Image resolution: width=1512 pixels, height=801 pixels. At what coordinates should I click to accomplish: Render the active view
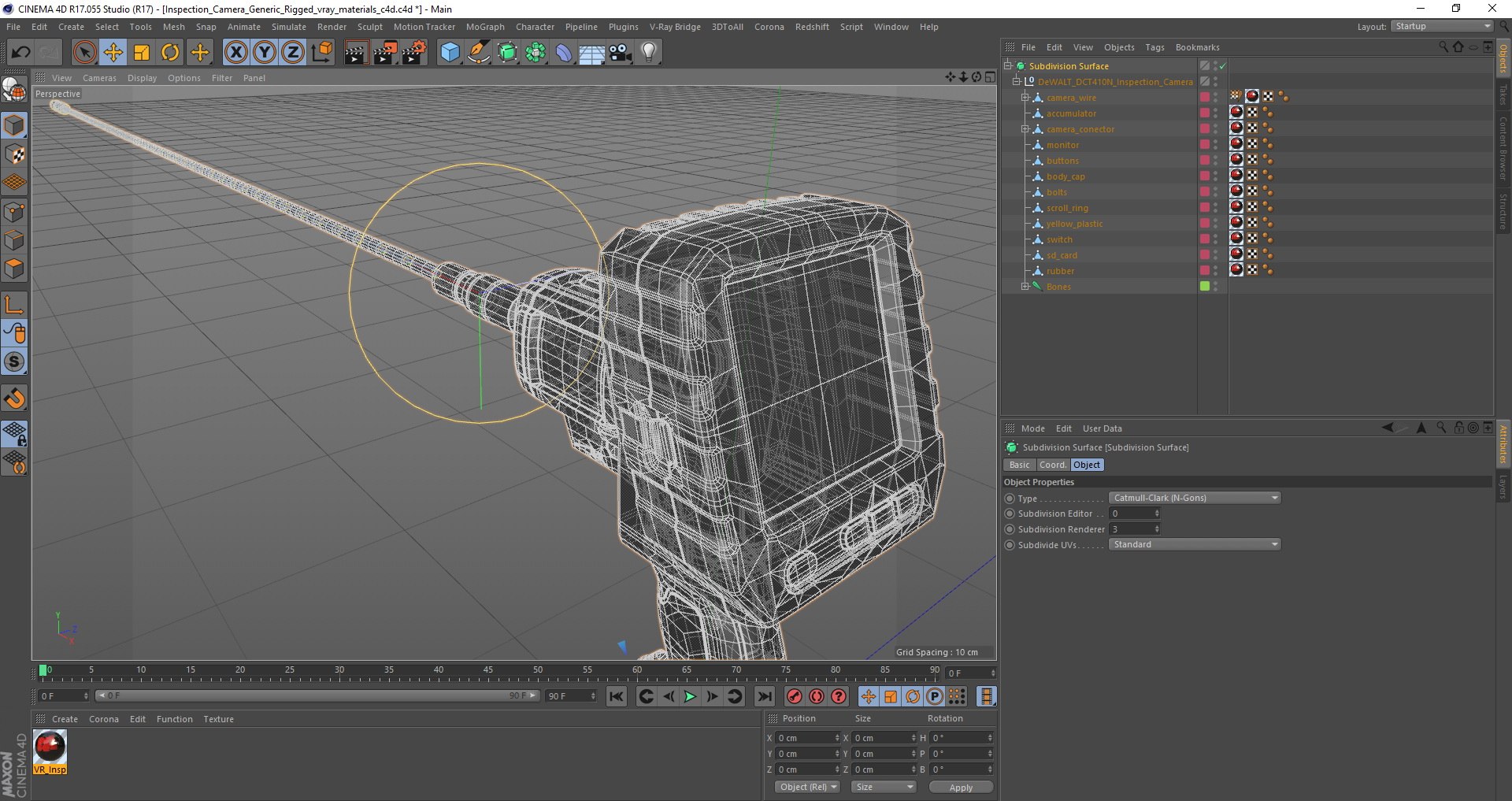(356, 53)
